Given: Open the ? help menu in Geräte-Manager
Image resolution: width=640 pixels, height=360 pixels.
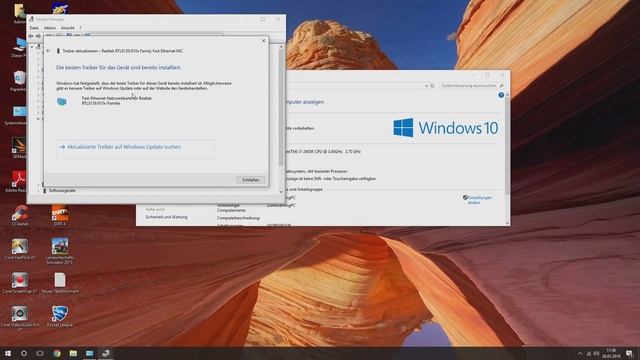Looking at the screenshot, I should (80, 28).
